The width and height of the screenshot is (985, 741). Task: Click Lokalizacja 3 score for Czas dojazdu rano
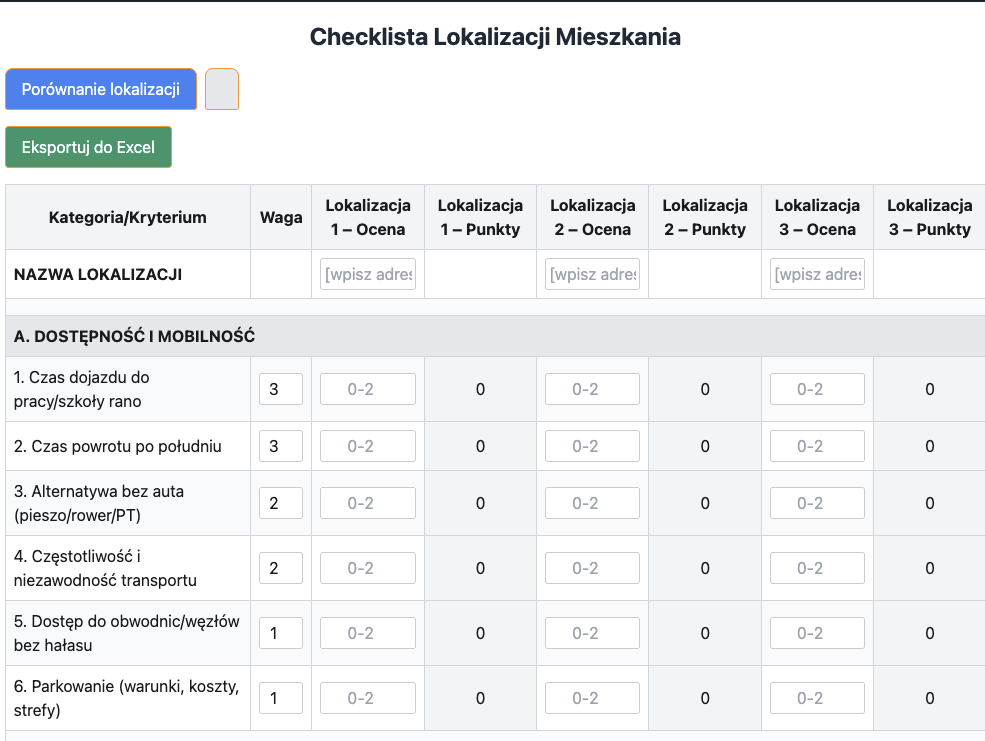817,389
